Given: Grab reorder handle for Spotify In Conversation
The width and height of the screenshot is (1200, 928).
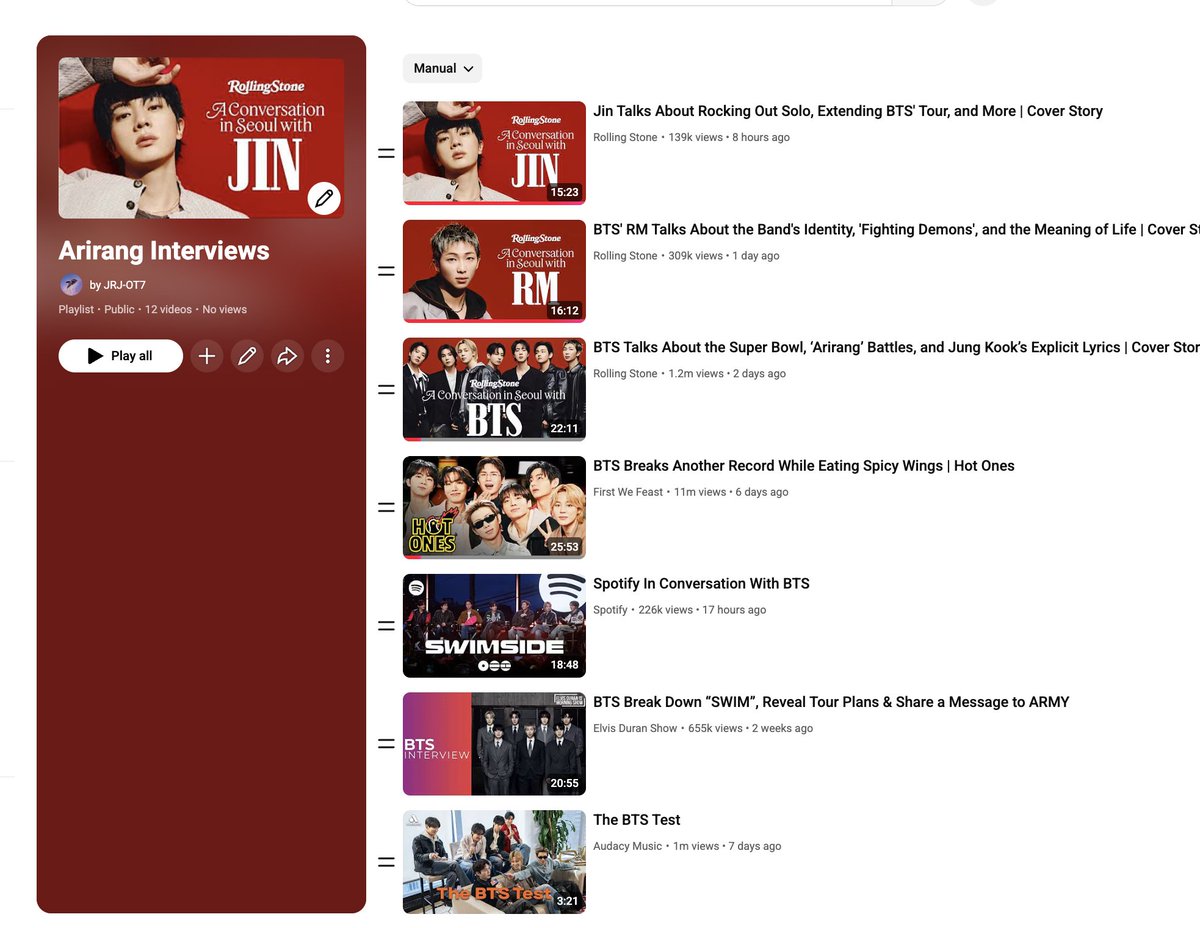Looking at the screenshot, I should [x=386, y=626].
